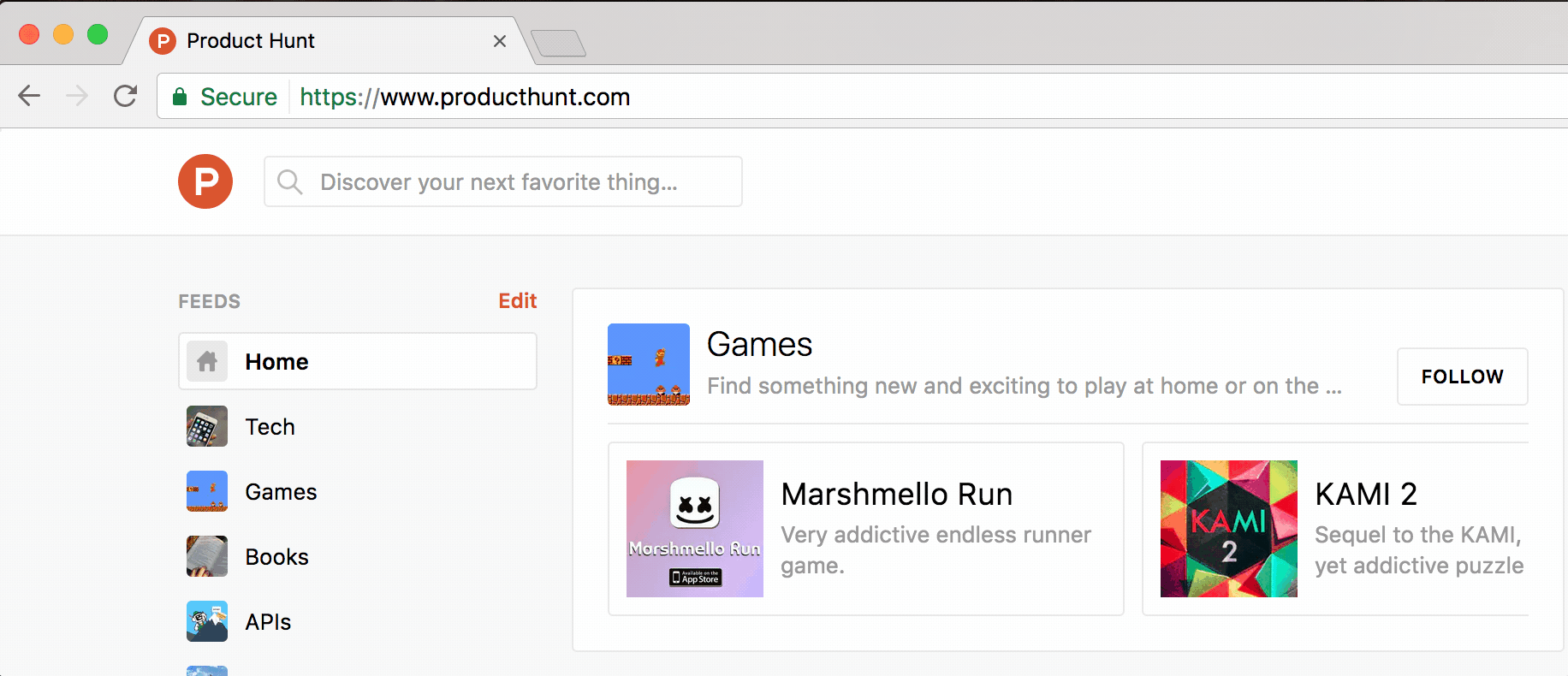Open the Tech feed

(x=358, y=426)
